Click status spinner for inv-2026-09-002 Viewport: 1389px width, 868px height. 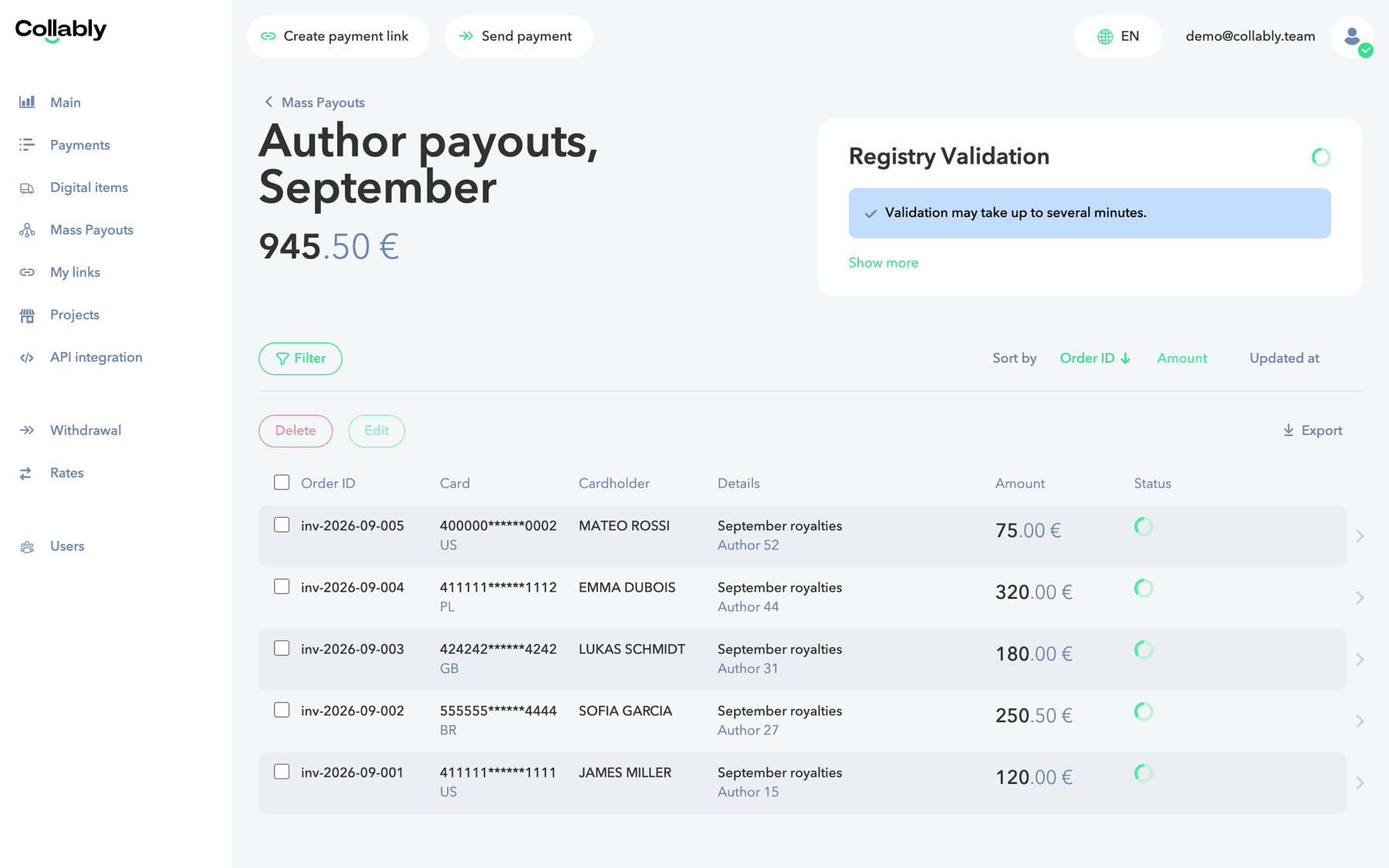coord(1144,711)
